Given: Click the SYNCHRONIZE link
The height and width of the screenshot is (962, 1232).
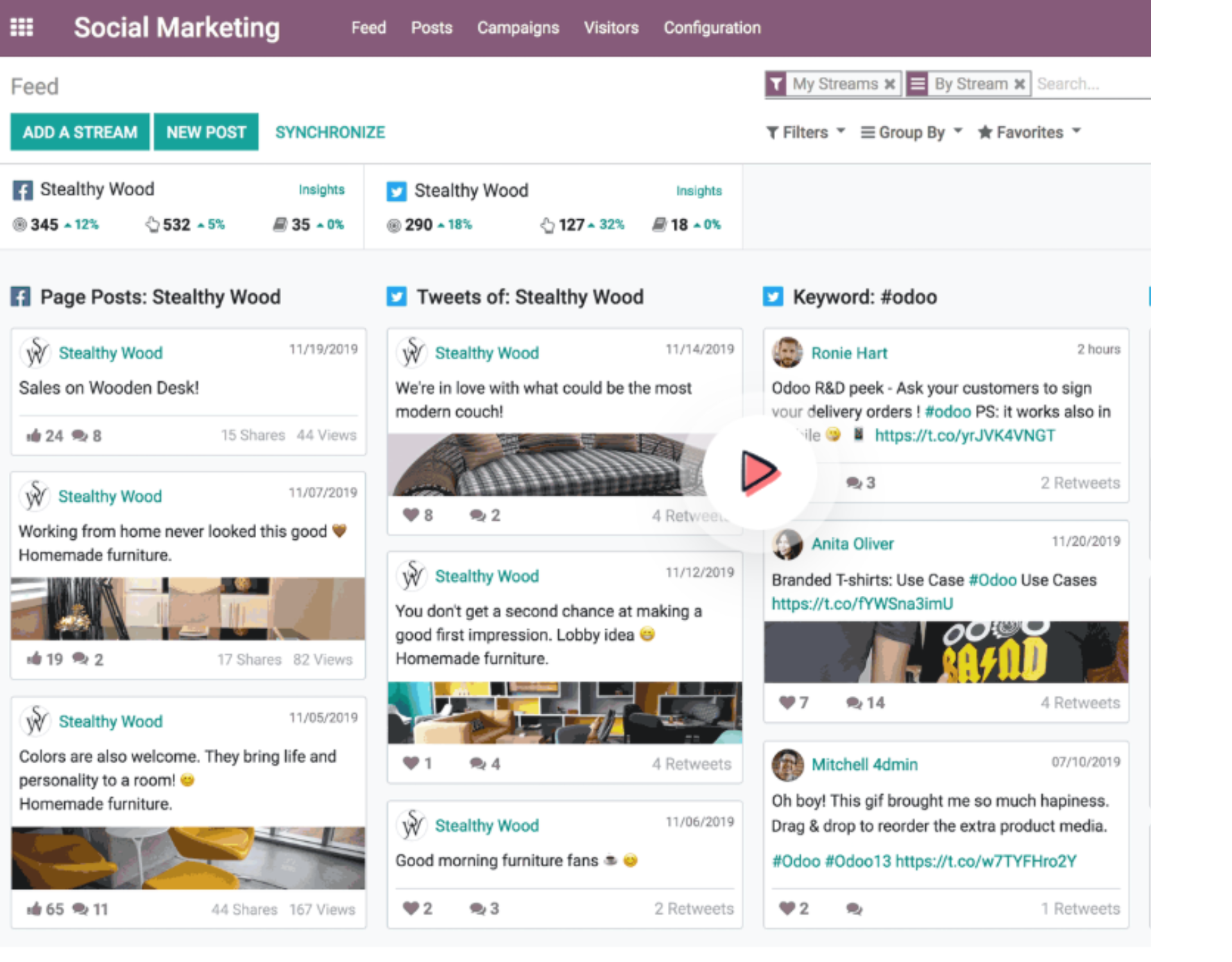Looking at the screenshot, I should (330, 132).
